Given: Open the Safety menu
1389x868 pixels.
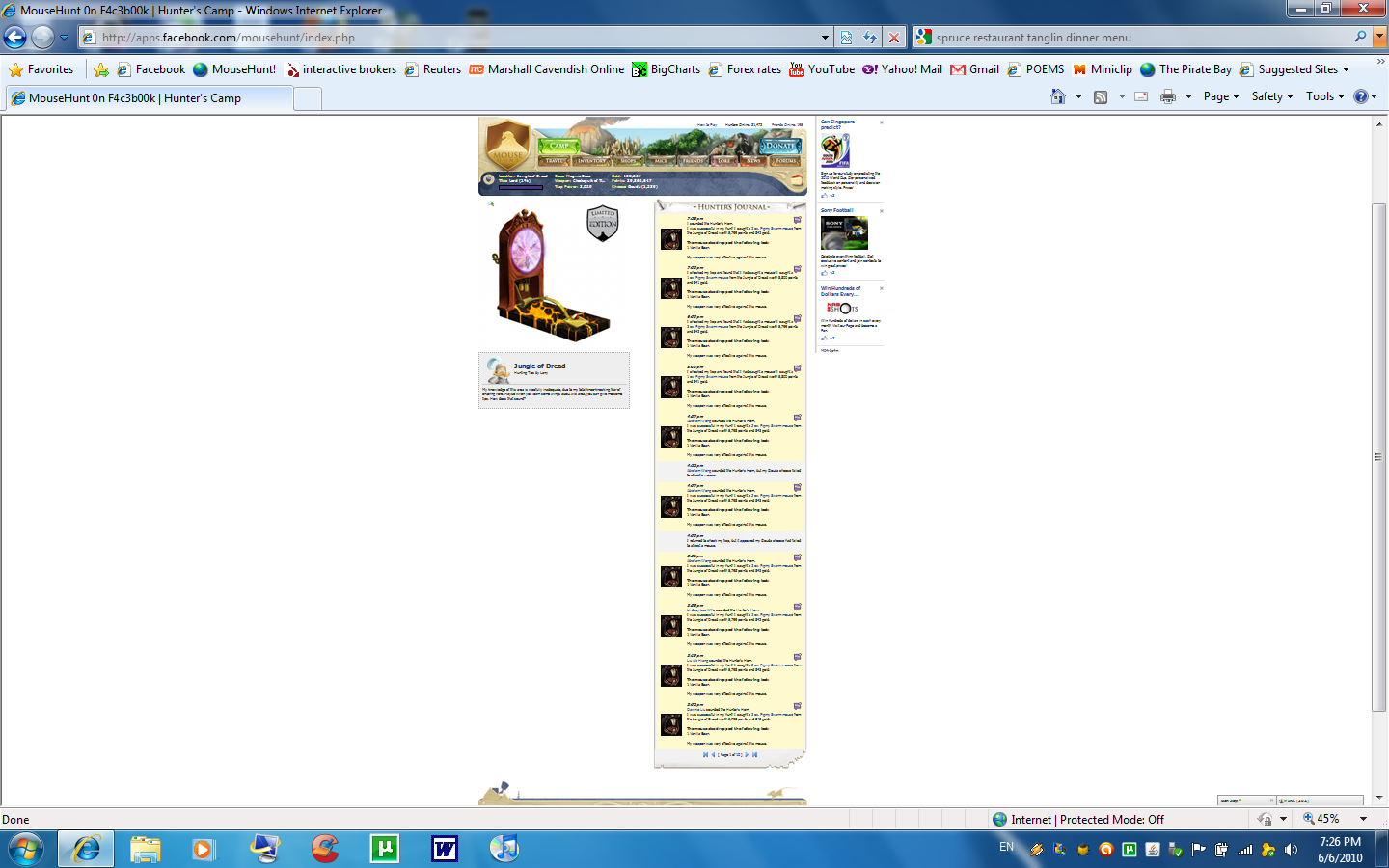Looking at the screenshot, I should [x=1272, y=96].
